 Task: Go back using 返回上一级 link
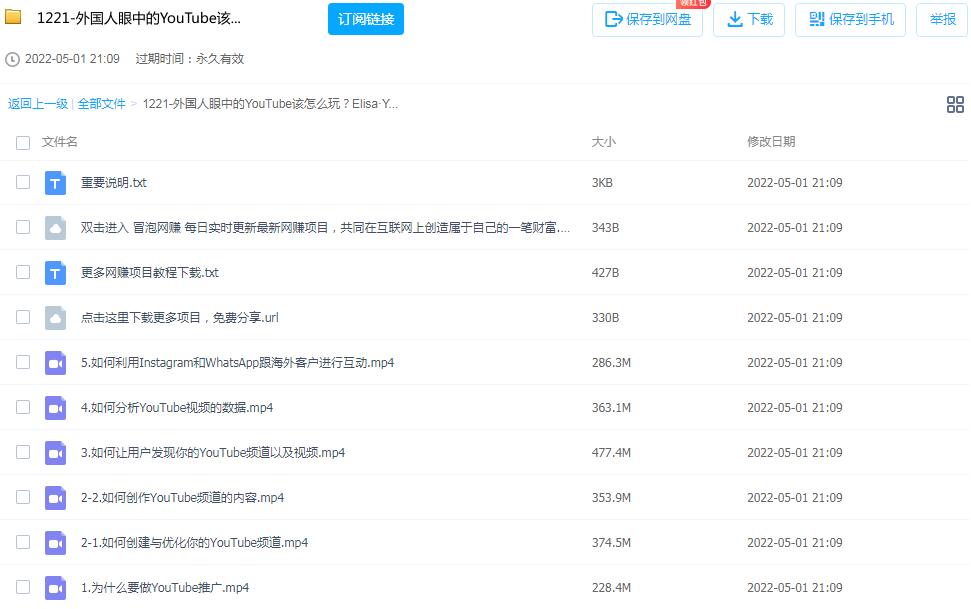[38, 104]
